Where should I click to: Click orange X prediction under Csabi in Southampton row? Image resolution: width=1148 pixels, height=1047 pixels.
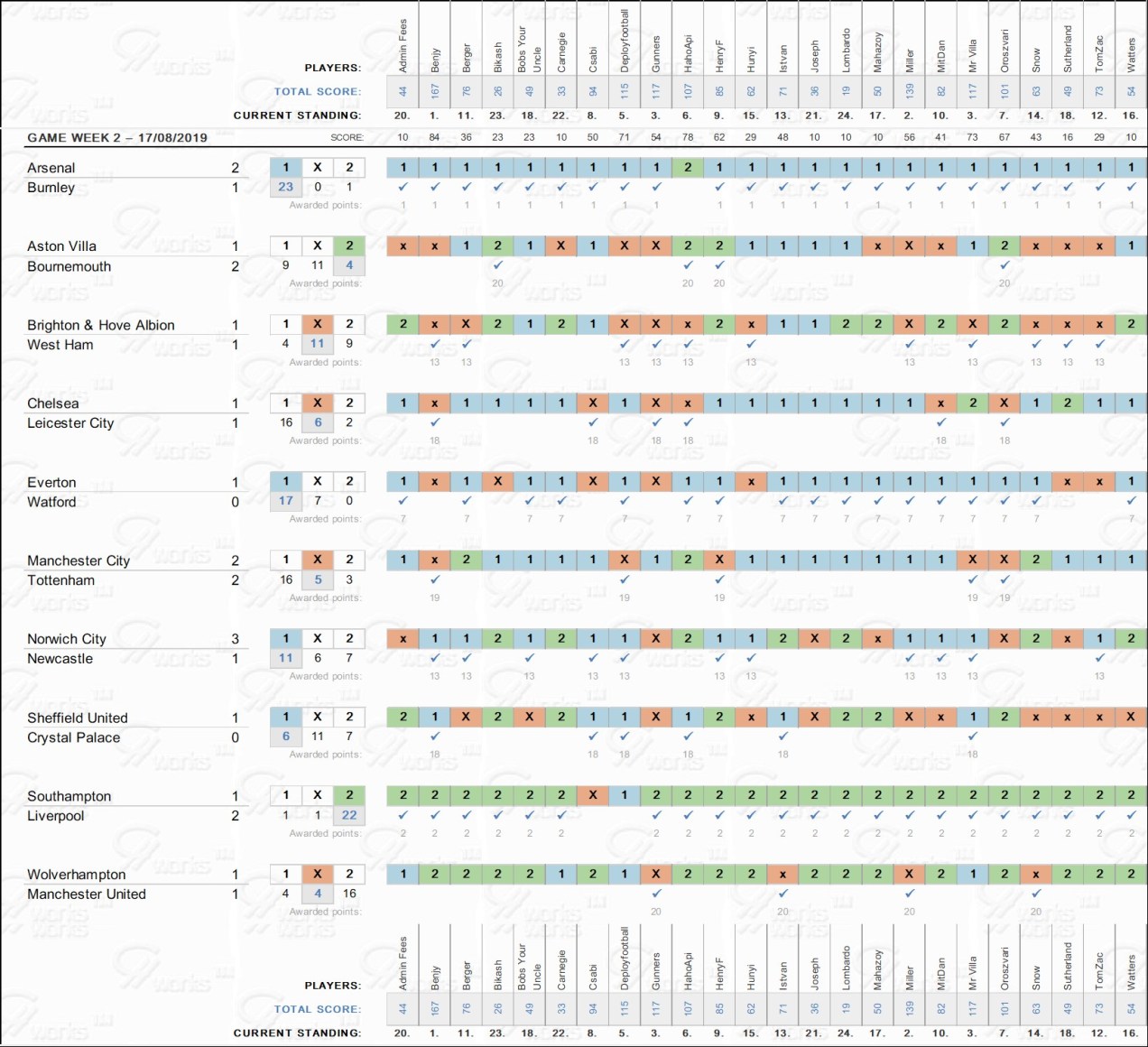coord(593,795)
